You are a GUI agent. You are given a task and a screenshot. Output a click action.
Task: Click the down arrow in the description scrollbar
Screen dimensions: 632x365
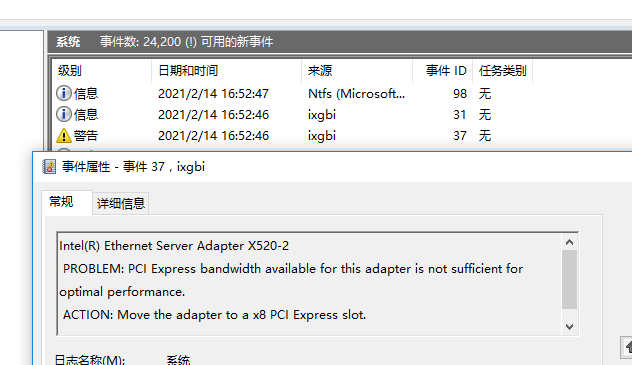569,327
